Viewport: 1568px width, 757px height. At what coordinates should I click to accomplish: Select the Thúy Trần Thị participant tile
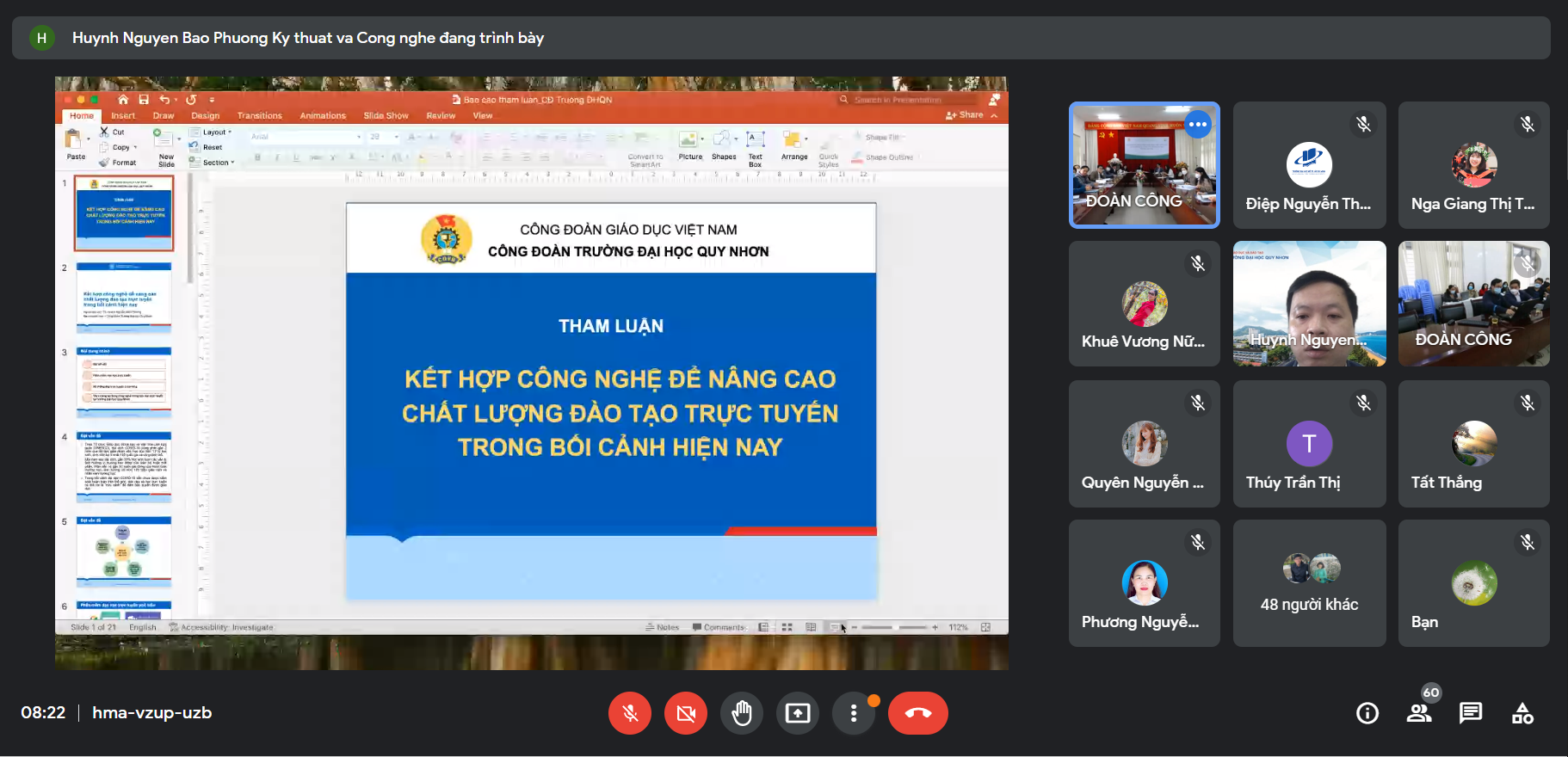click(1309, 444)
